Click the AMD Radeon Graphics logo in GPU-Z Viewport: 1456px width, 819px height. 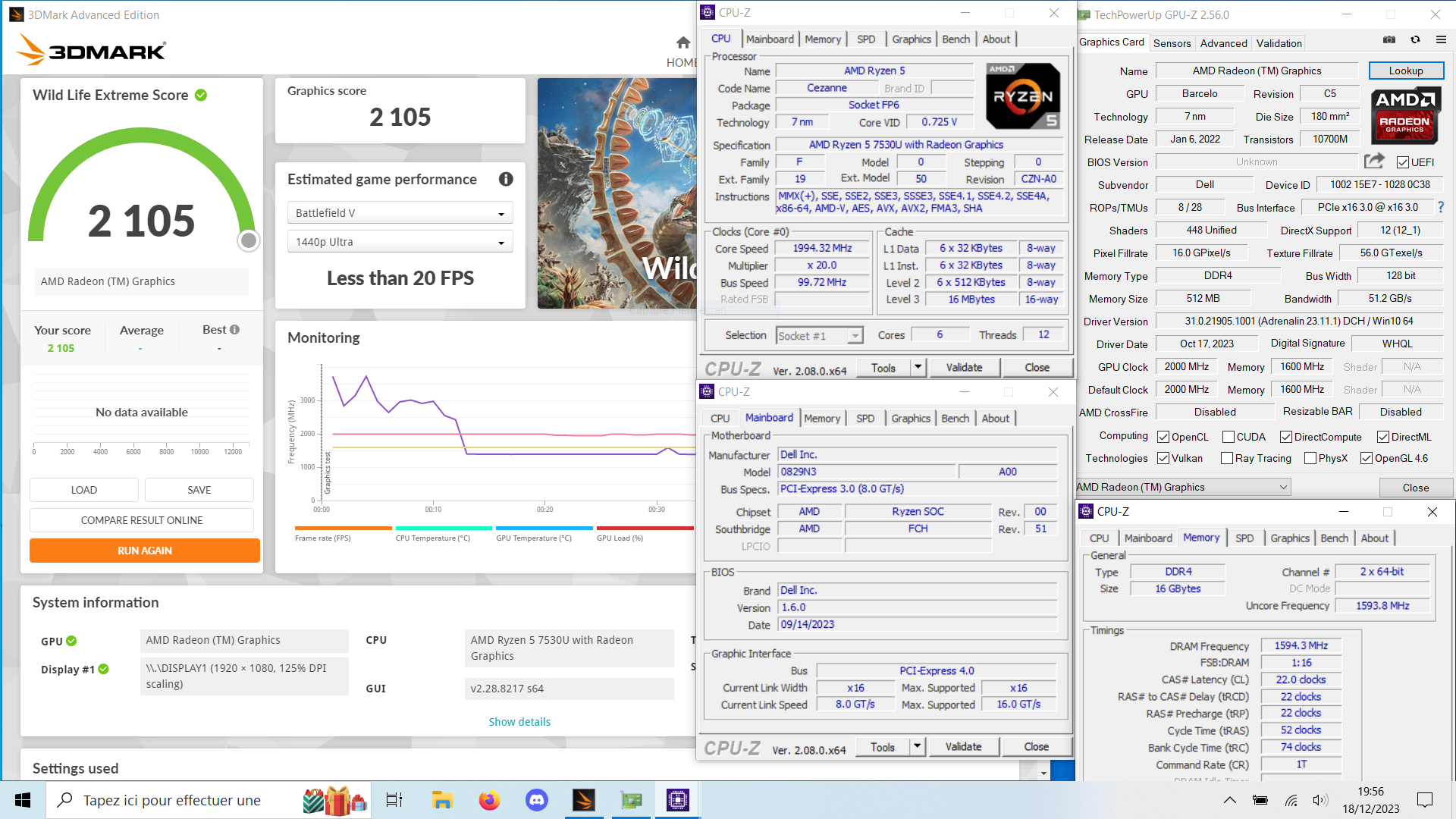1405,116
